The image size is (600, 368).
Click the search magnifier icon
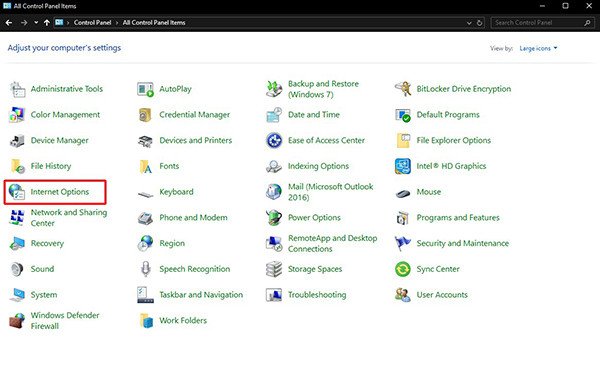pos(587,23)
